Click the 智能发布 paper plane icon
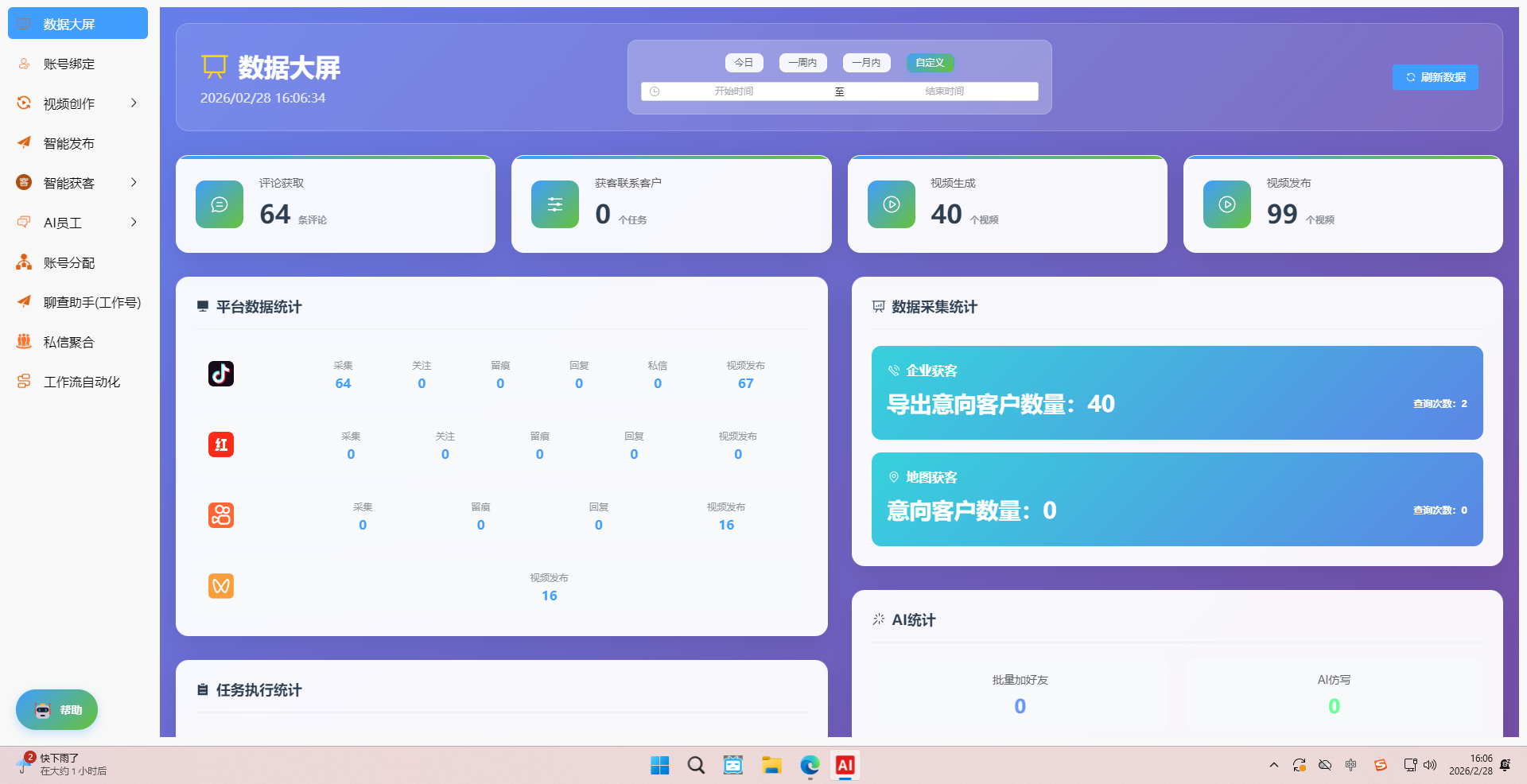1527x784 pixels. pyautogui.click(x=24, y=142)
